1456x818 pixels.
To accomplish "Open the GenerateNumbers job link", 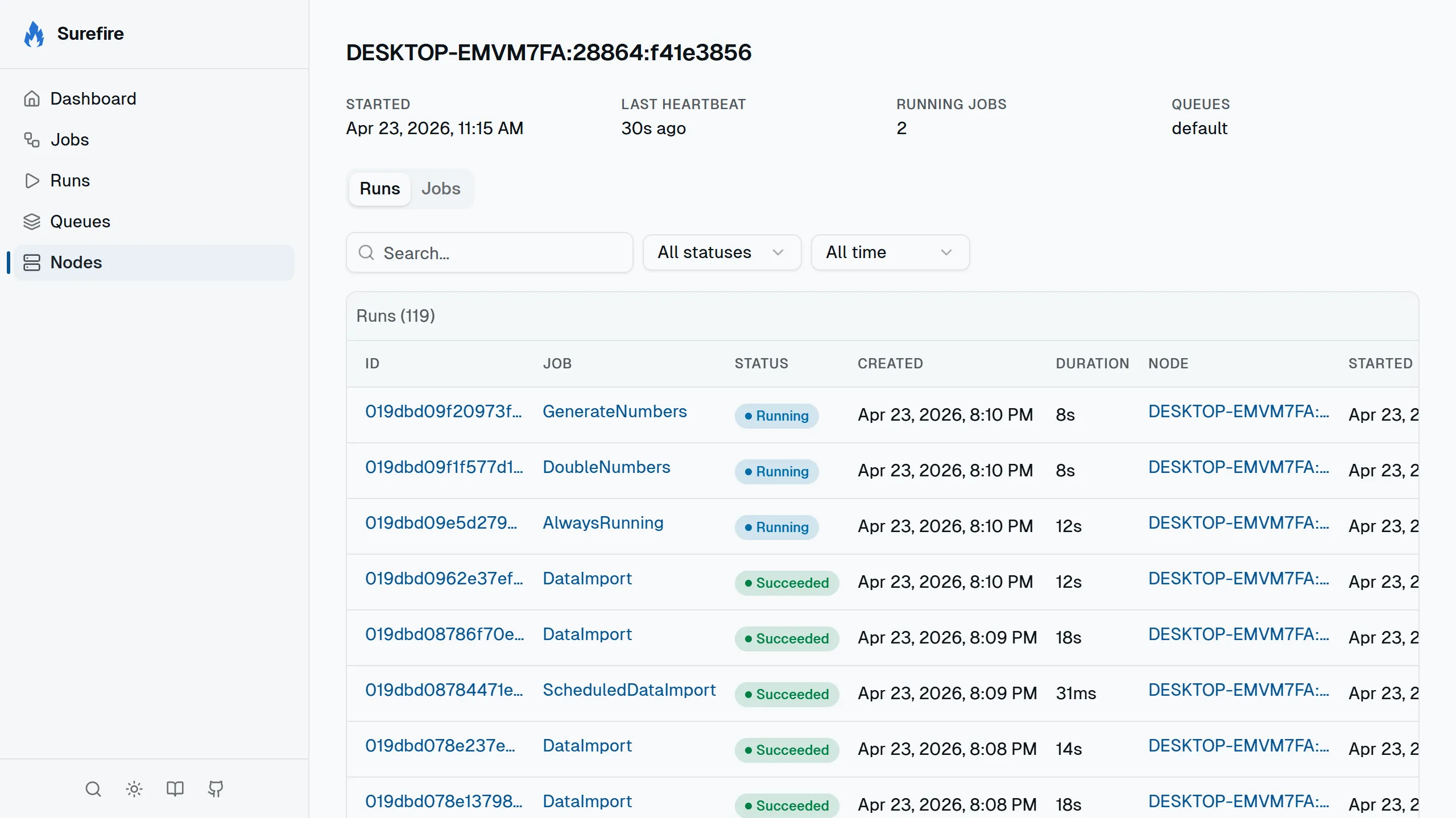I will (x=615, y=412).
